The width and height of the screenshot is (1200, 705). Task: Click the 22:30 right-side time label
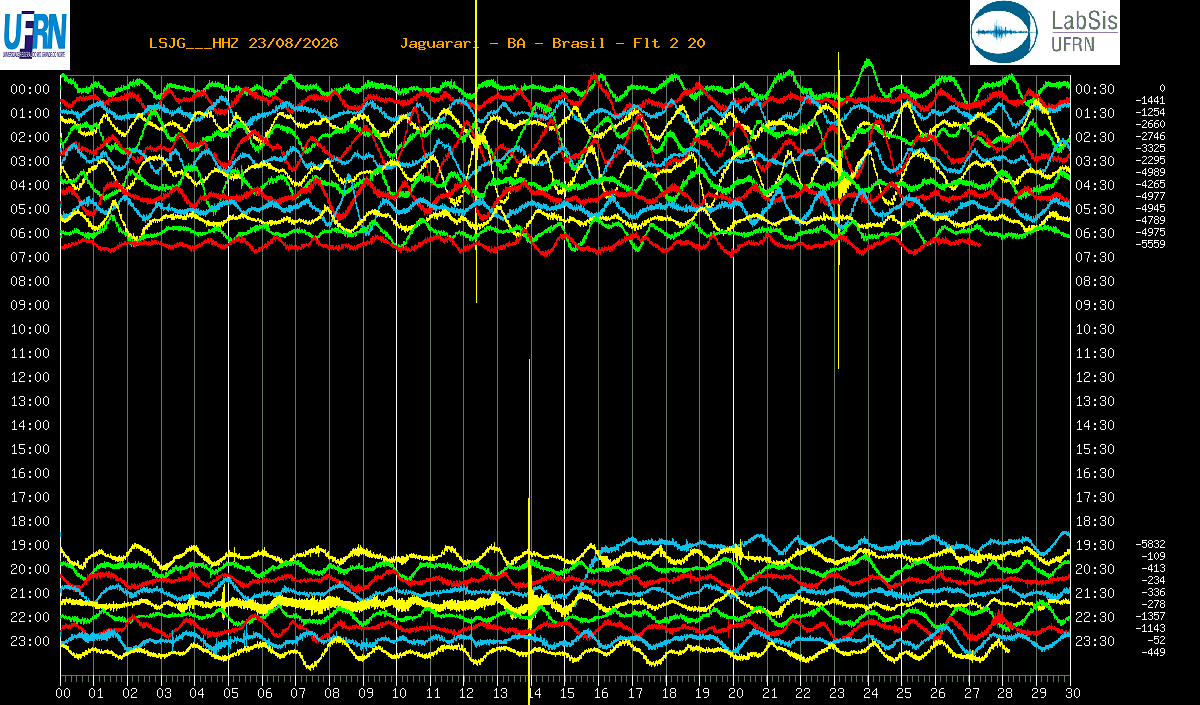(1095, 617)
